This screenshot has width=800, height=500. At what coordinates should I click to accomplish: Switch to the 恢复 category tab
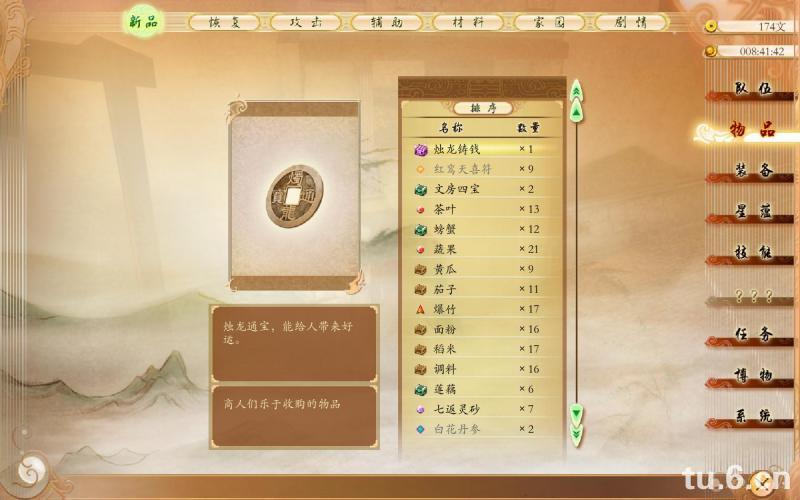[224, 22]
